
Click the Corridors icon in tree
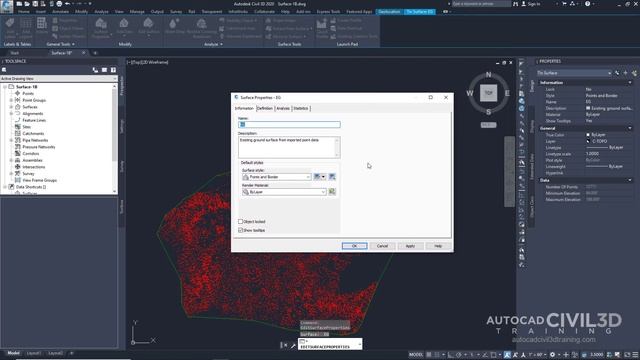click(18, 153)
